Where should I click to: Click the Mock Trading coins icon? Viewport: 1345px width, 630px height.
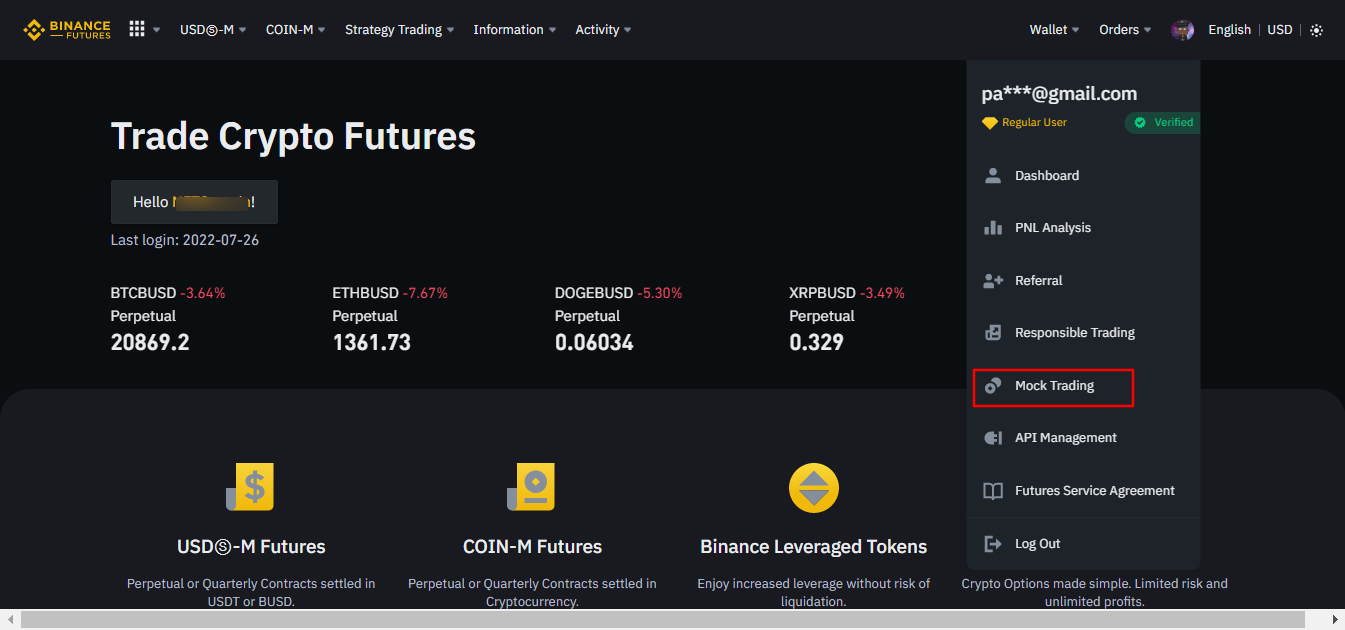pyautogui.click(x=993, y=386)
